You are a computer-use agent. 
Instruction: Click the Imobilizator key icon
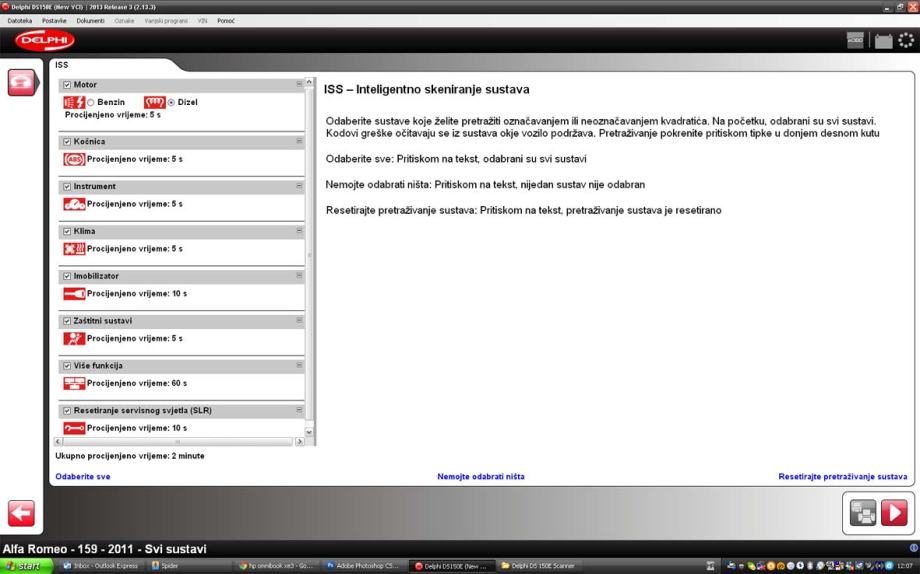74,293
